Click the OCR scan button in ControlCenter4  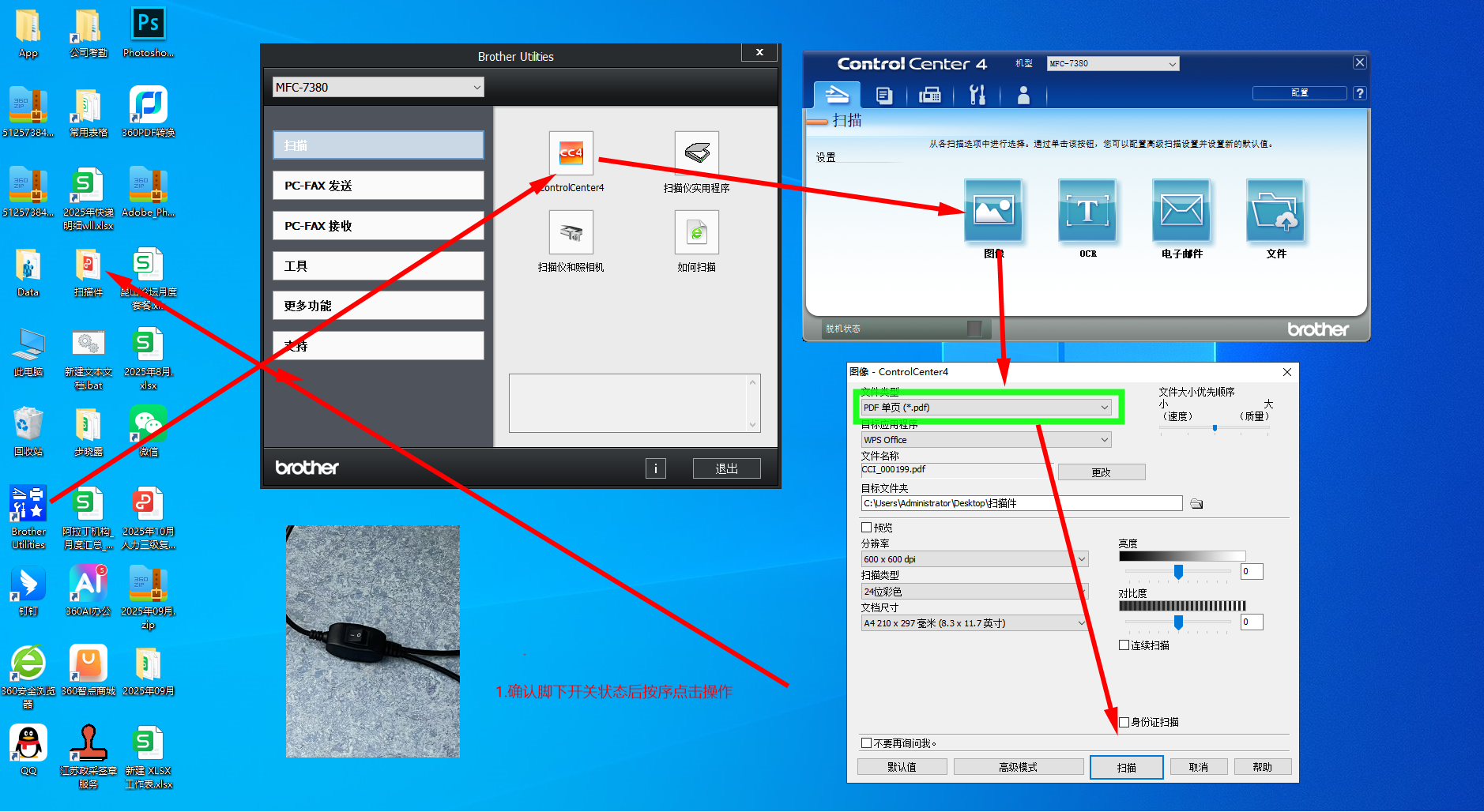tap(1087, 211)
